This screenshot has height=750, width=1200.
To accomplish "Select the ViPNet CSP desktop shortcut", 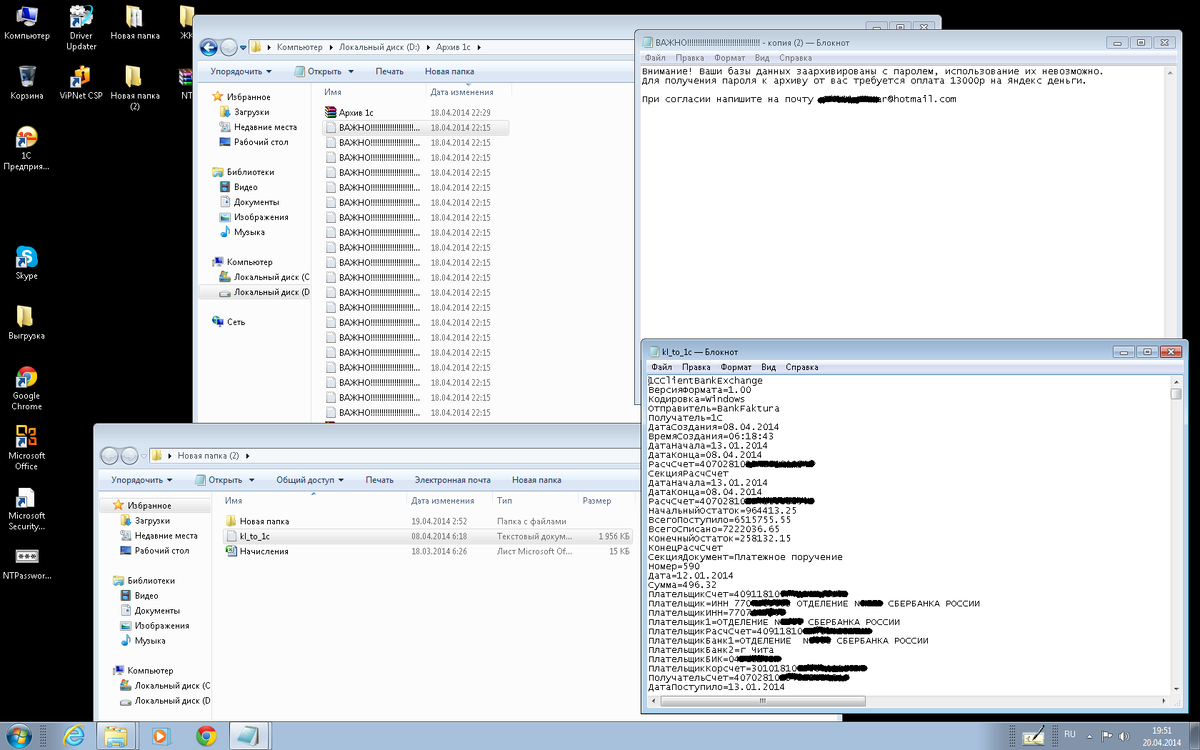I will 81,83.
